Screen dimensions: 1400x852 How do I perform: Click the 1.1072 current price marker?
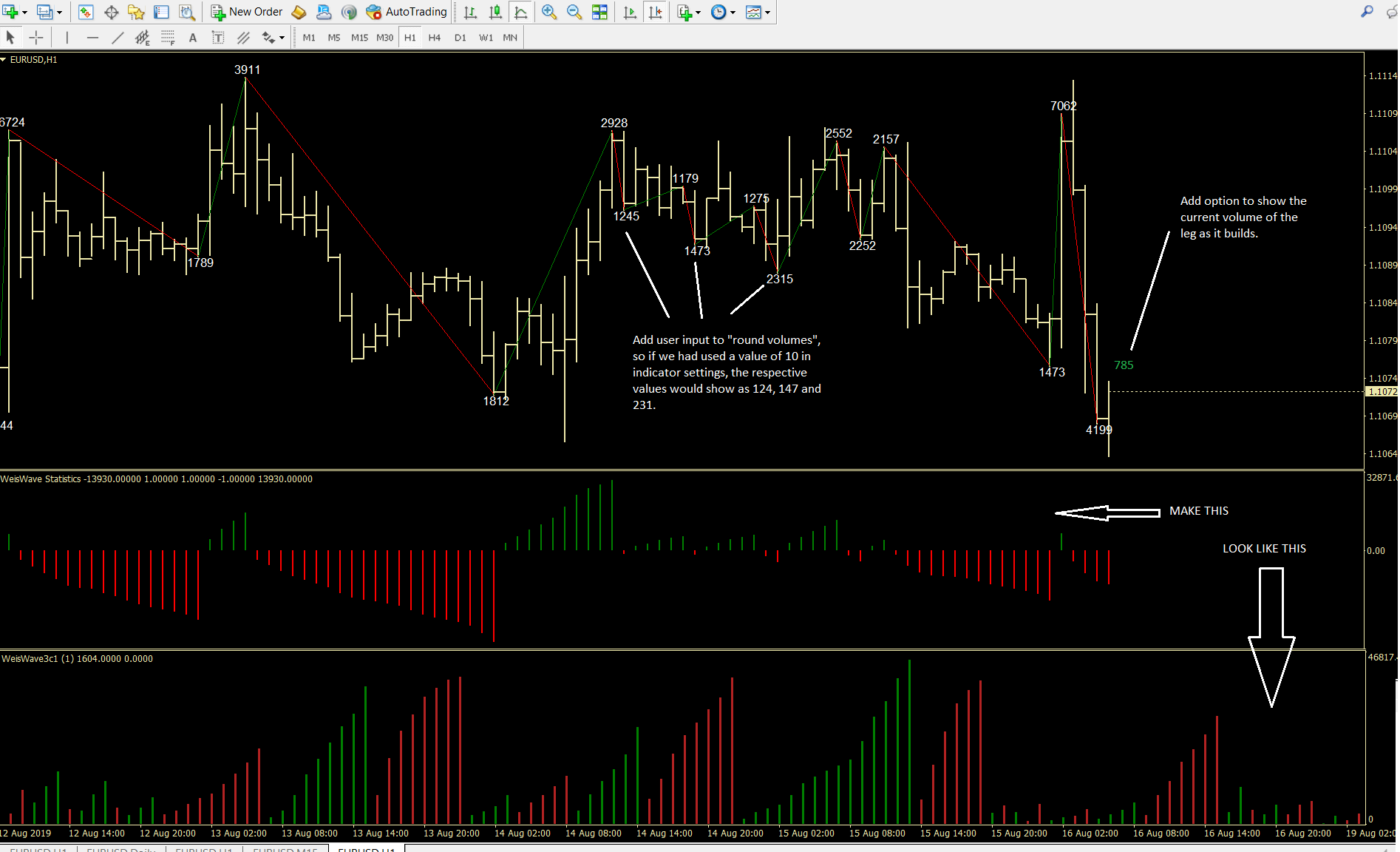tap(1382, 391)
